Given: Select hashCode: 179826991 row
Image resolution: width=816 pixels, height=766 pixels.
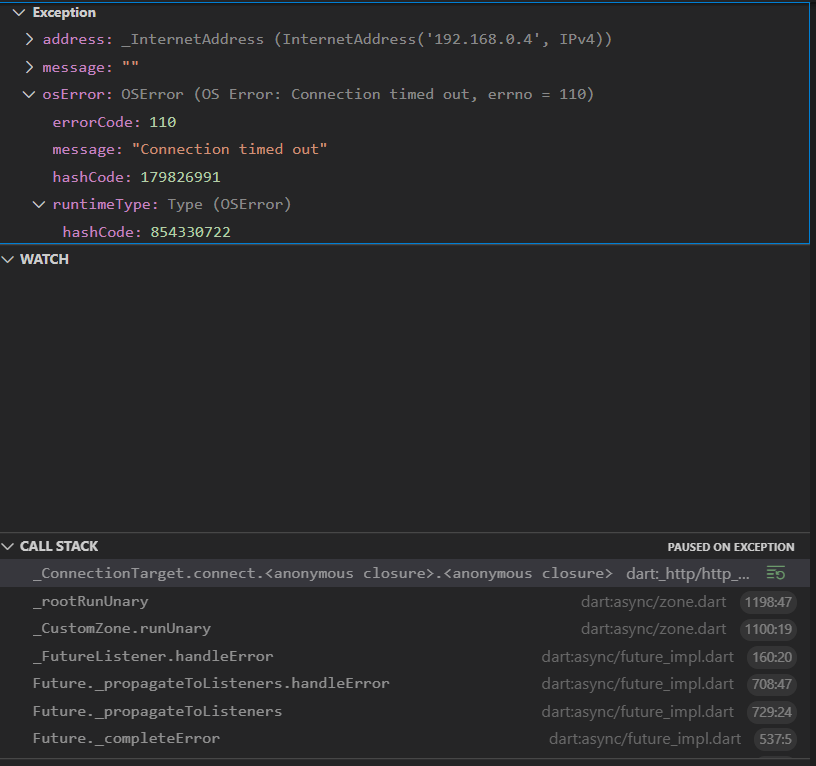Looking at the screenshot, I should (405, 177).
